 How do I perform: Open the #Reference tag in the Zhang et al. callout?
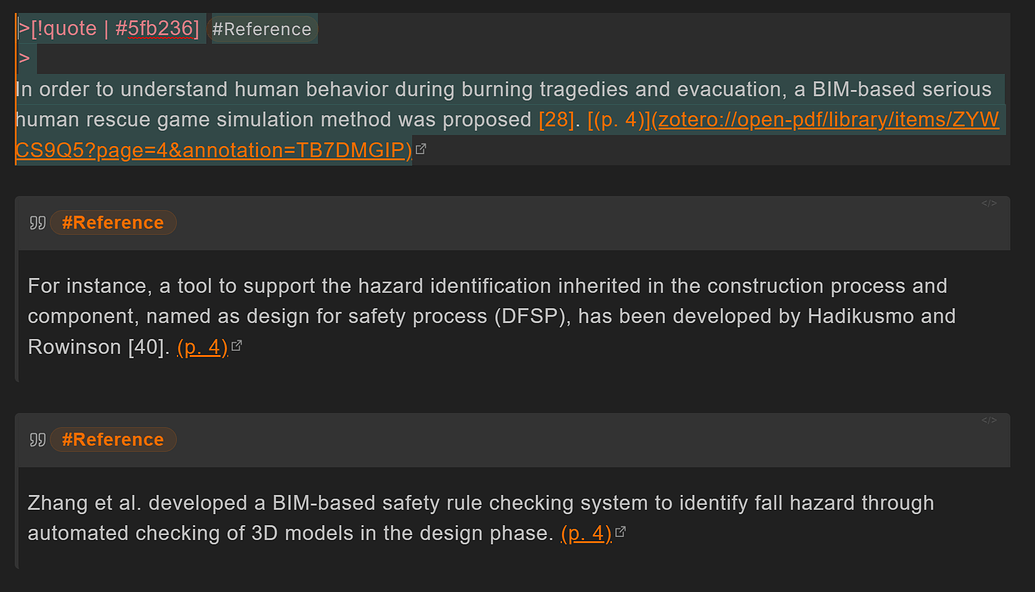[x=112, y=440]
